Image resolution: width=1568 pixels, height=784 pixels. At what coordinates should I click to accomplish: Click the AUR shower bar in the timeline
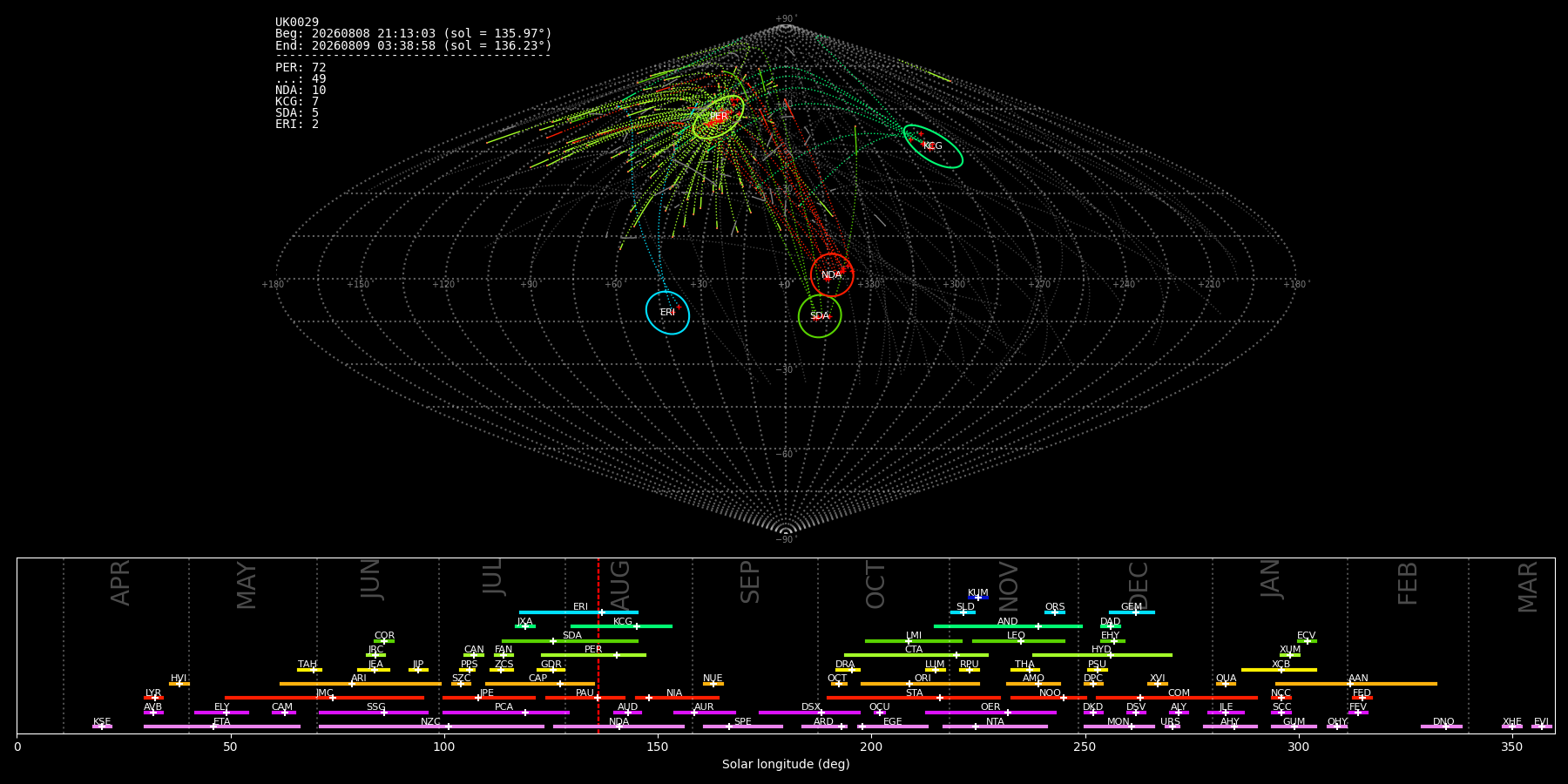(704, 713)
